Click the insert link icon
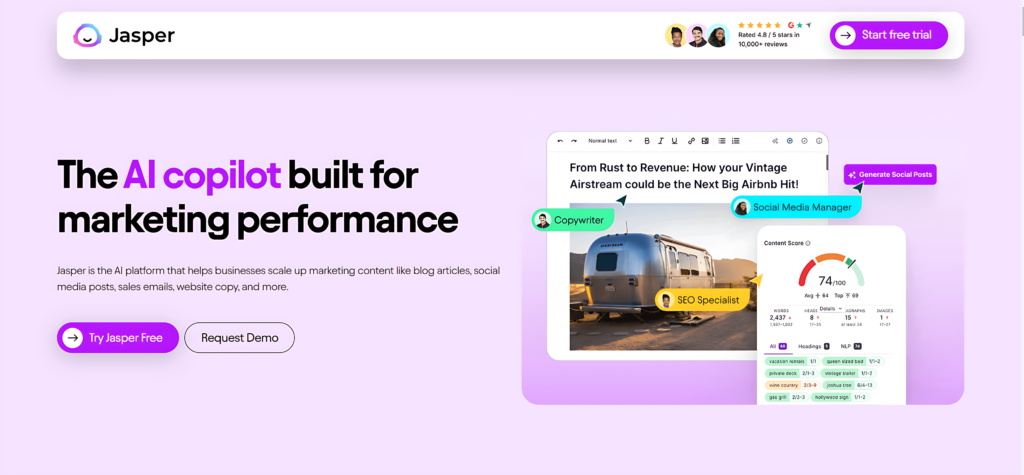 tap(692, 141)
